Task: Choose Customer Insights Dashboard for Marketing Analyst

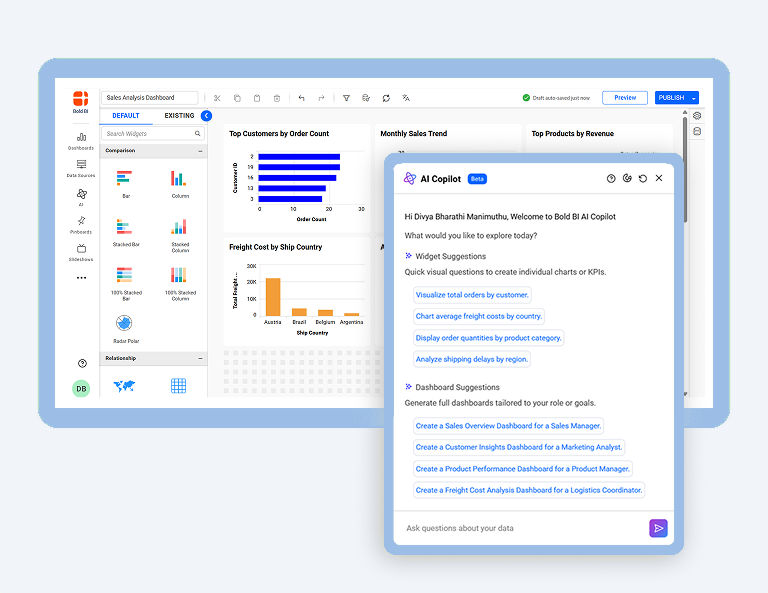Action: coord(519,447)
